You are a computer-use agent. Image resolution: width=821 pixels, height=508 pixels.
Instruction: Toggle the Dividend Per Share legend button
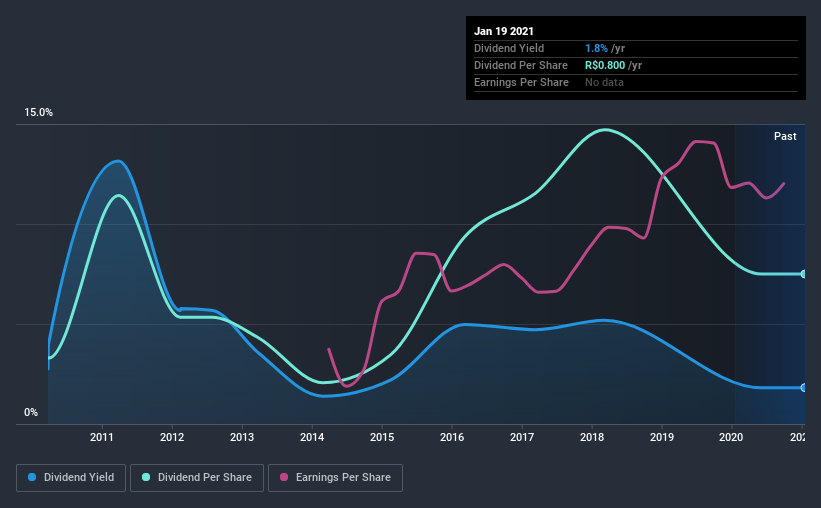coord(197,478)
